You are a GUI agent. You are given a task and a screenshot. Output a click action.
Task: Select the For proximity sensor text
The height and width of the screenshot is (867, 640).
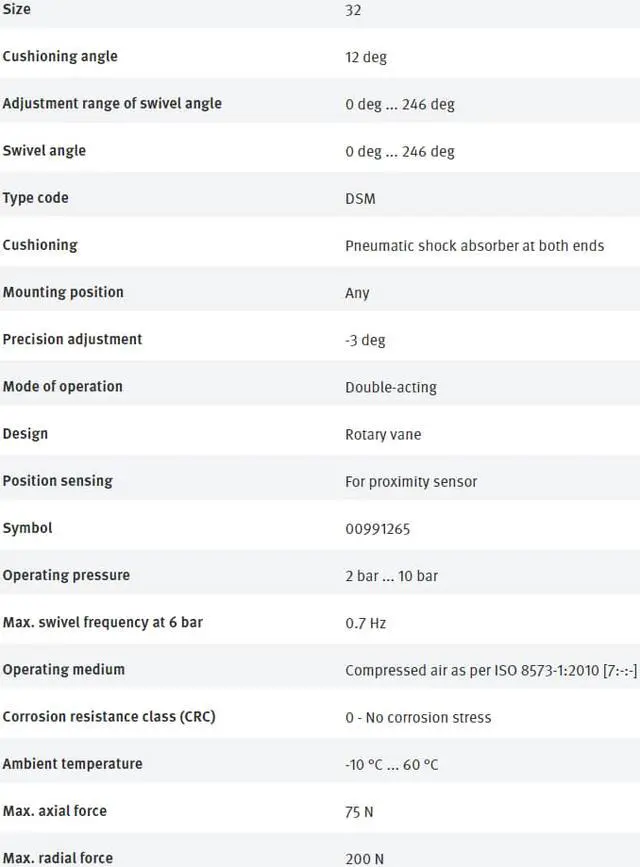coord(411,481)
